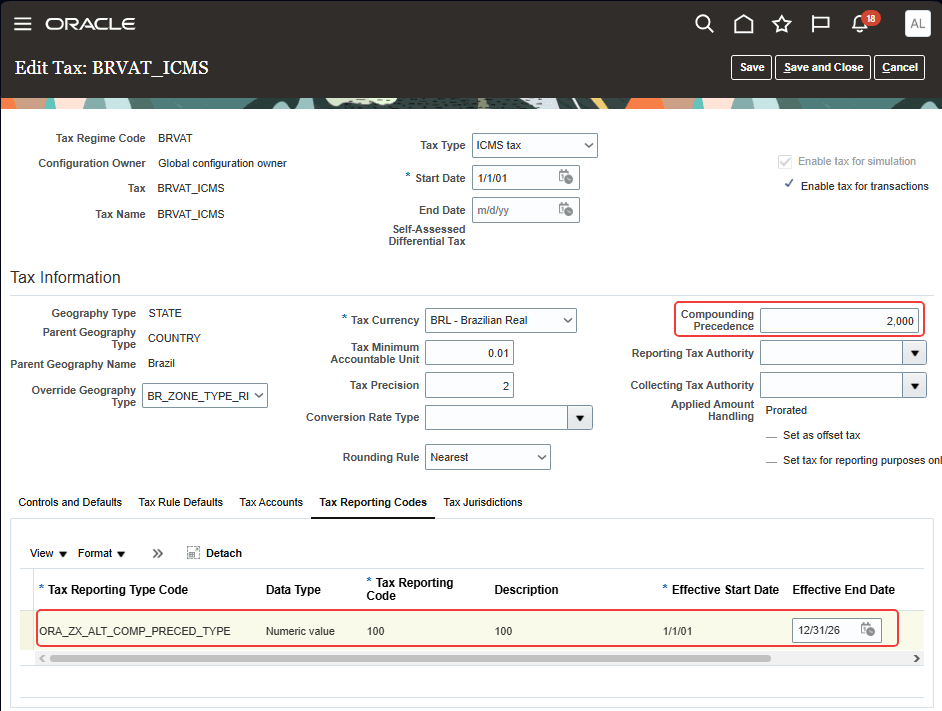Image resolution: width=942 pixels, height=711 pixels.
Task: Click the Description column header
Action: pos(526,590)
